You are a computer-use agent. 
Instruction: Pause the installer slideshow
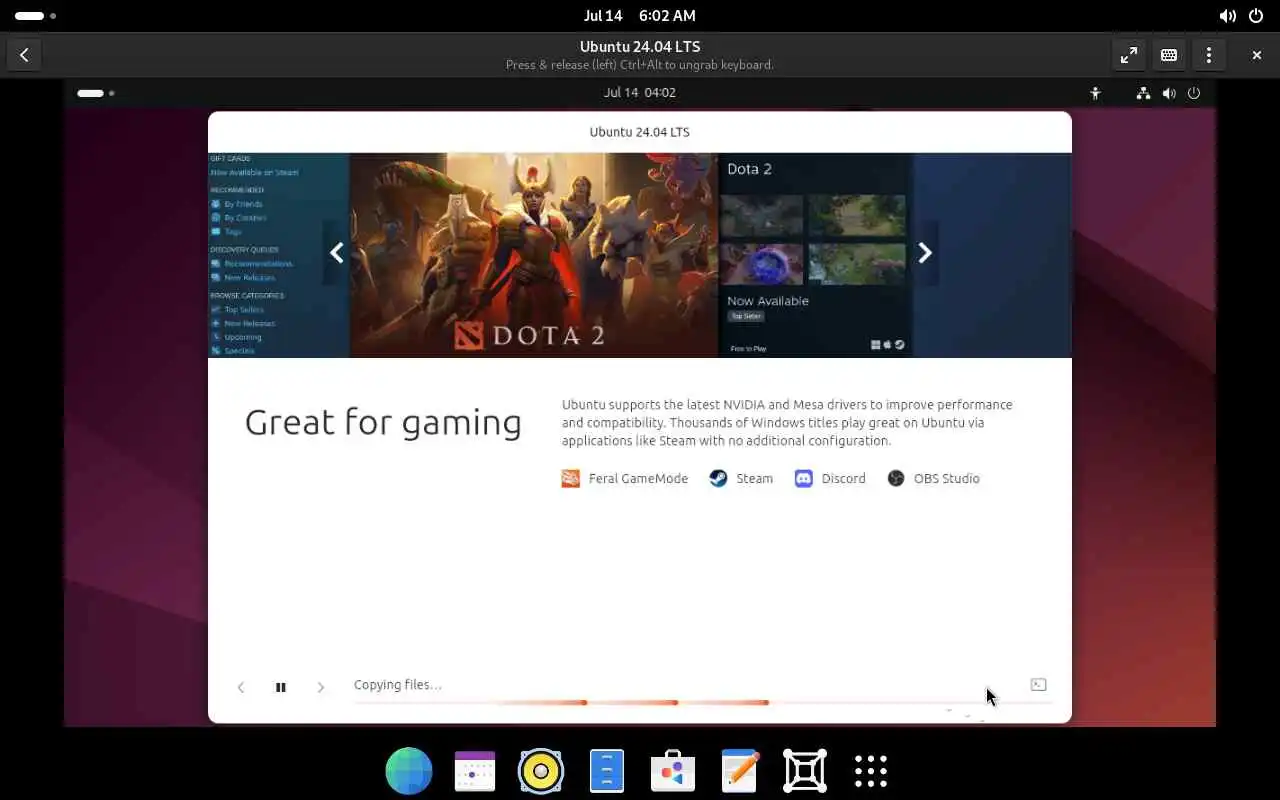[x=281, y=687]
